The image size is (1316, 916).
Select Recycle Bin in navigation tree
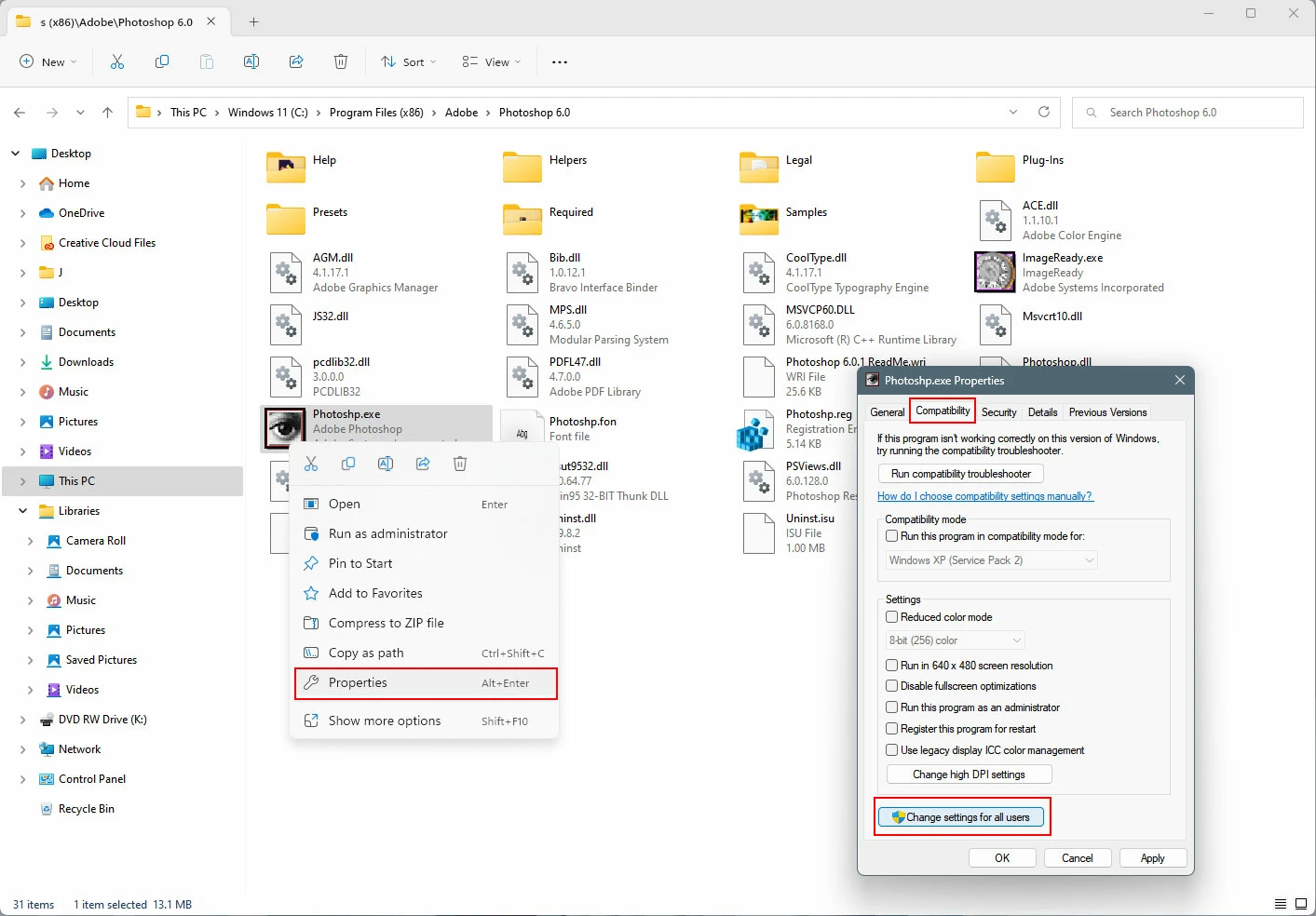(x=86, y=809)
